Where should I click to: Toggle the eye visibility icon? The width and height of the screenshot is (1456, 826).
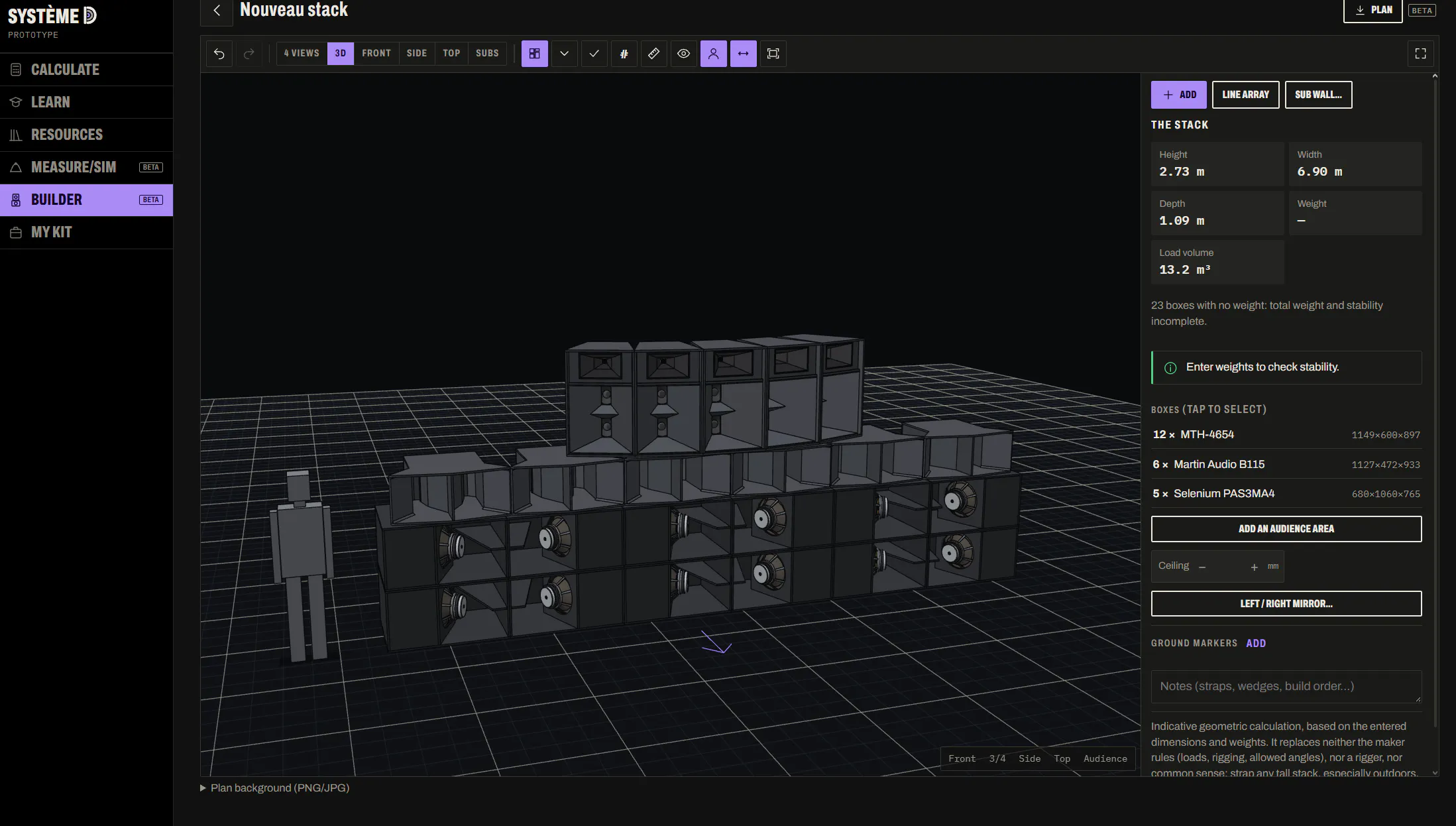(x=683, y=54)
